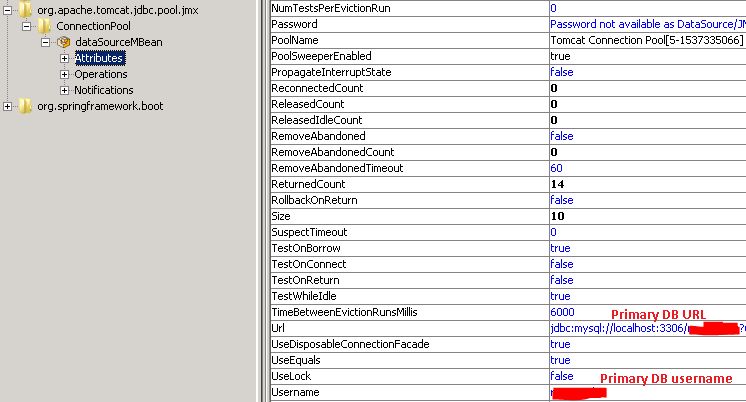The image size is (746, 402).
Task: Edit the RemoveAbandonedTimeout value 60
Action: 556,168
